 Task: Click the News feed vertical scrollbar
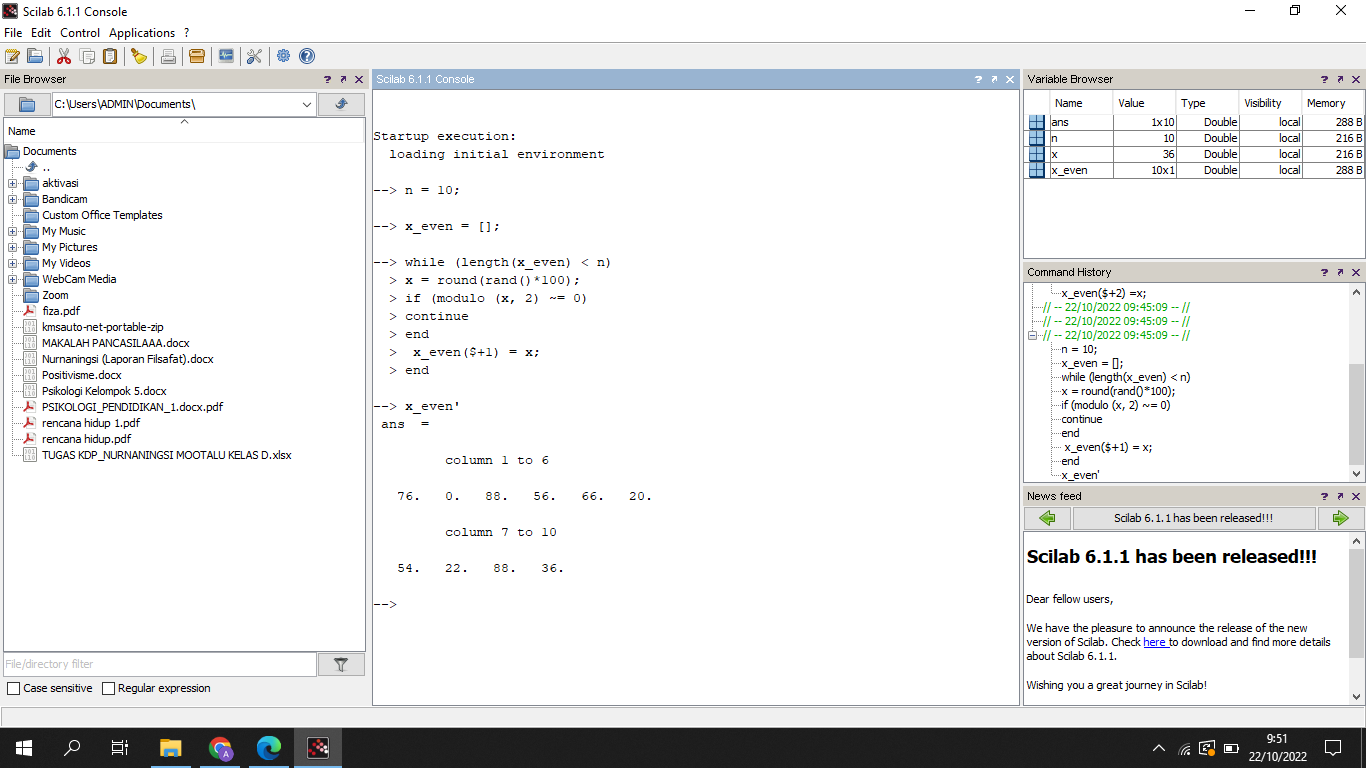1357,619
